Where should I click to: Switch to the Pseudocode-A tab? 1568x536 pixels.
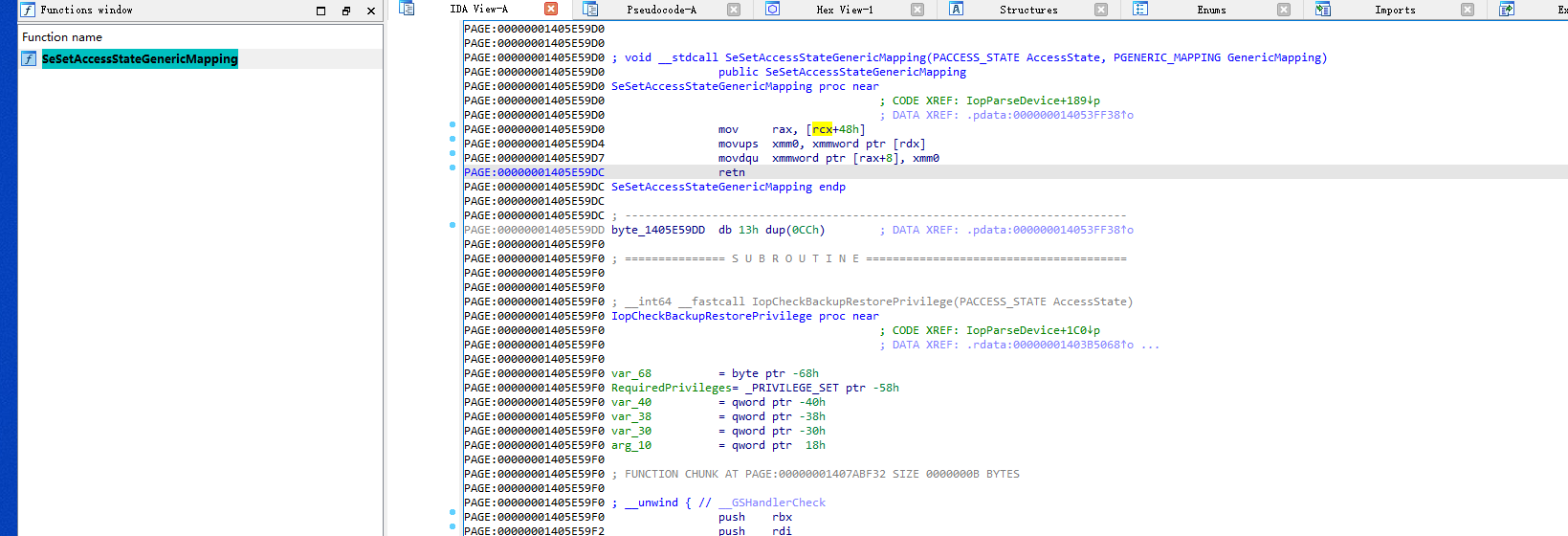point(661,10)
